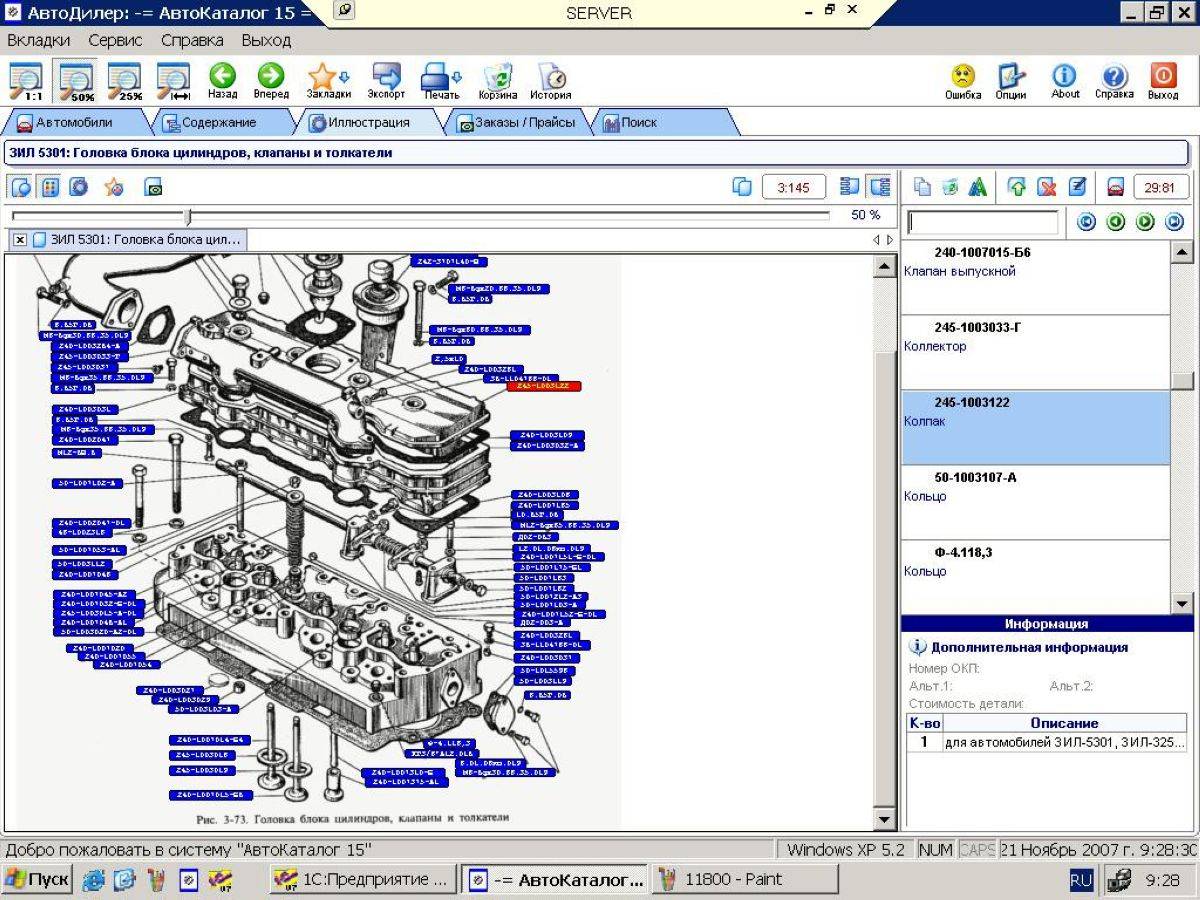Switch to the Заказы / Прайсы tab

[518, 123]
